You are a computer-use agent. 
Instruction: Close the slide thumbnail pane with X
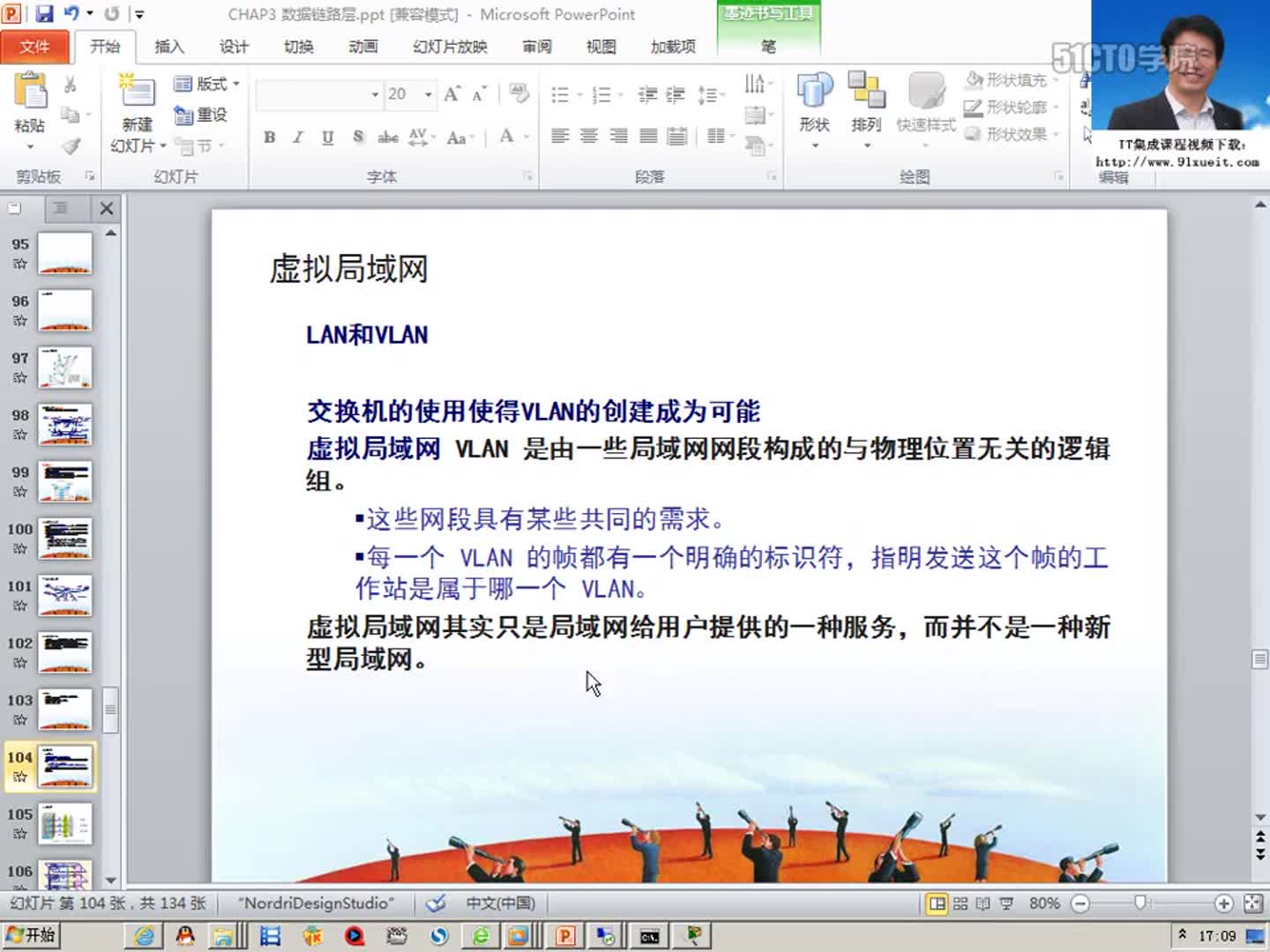coord(107,208)
